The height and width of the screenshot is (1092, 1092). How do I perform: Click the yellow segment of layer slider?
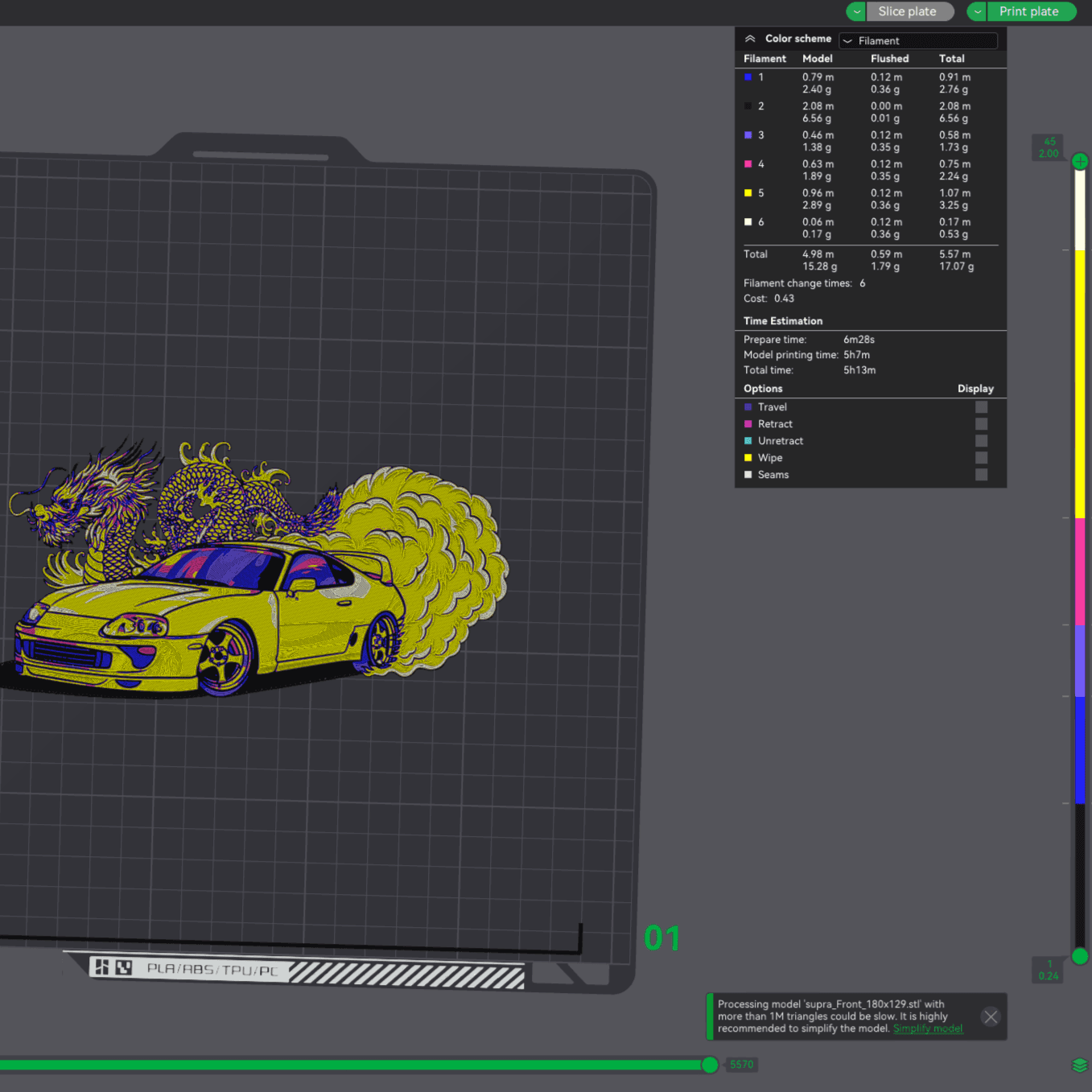point(1080,384)
